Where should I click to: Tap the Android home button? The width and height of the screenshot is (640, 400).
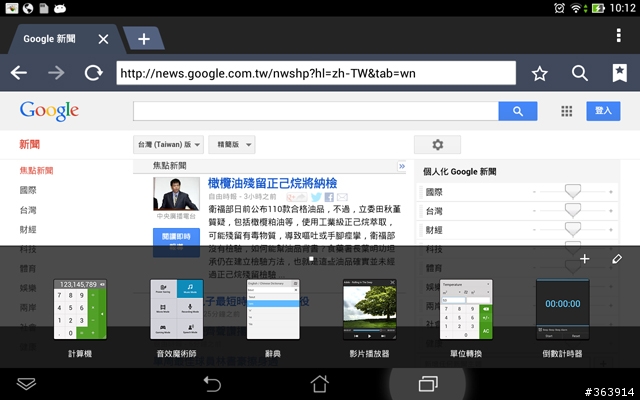tap(320, 384)
